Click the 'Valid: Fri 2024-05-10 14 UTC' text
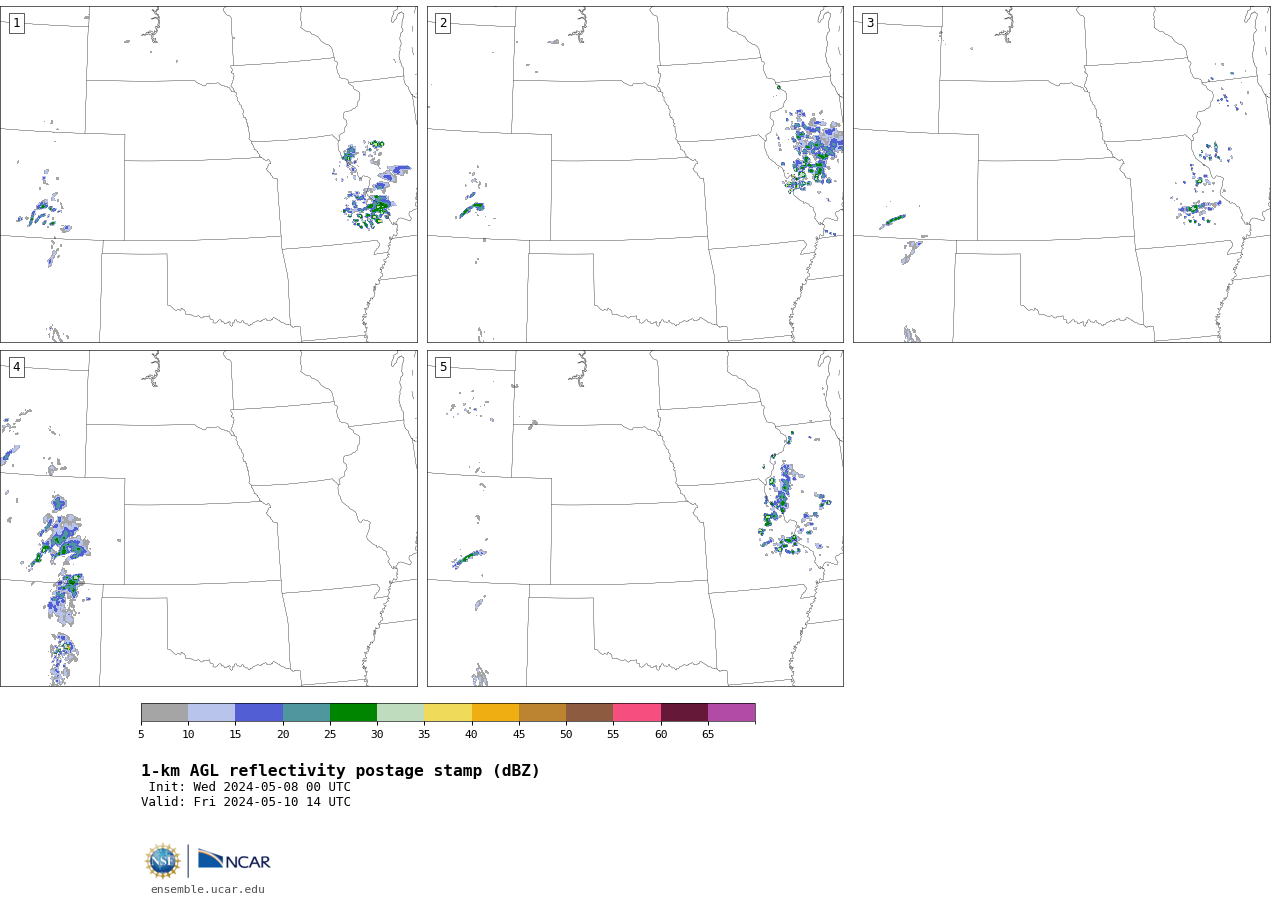The height and width of the screenshot is (901, 1280). [246, 802]
